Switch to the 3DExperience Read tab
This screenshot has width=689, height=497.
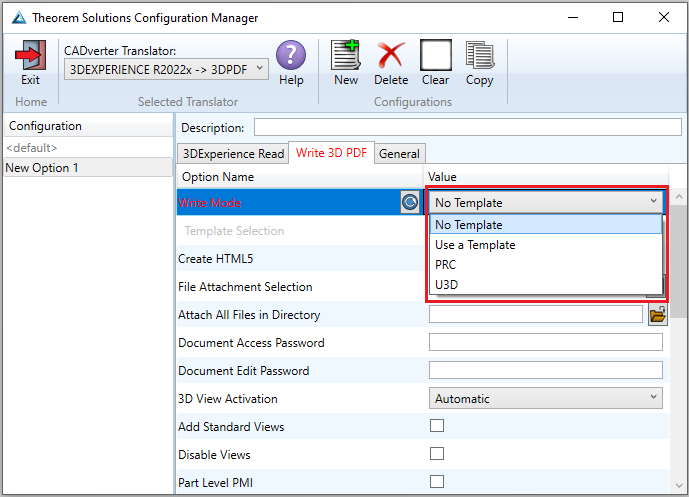(x=233, y=154)
